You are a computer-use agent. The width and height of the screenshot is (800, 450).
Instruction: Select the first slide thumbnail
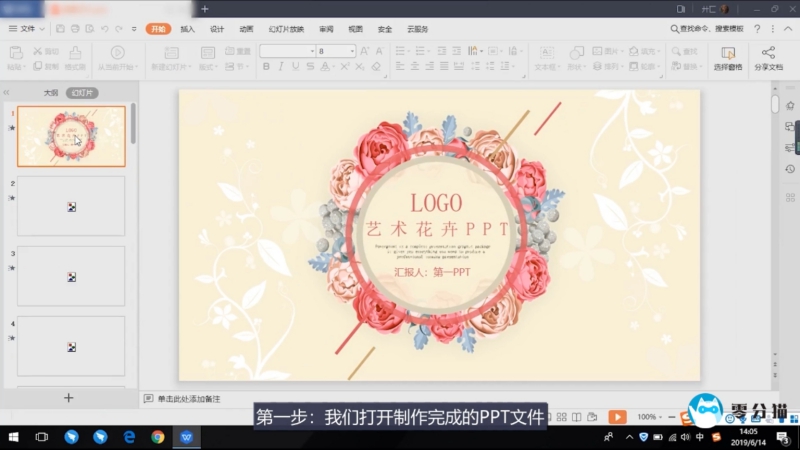pos(72,136)
